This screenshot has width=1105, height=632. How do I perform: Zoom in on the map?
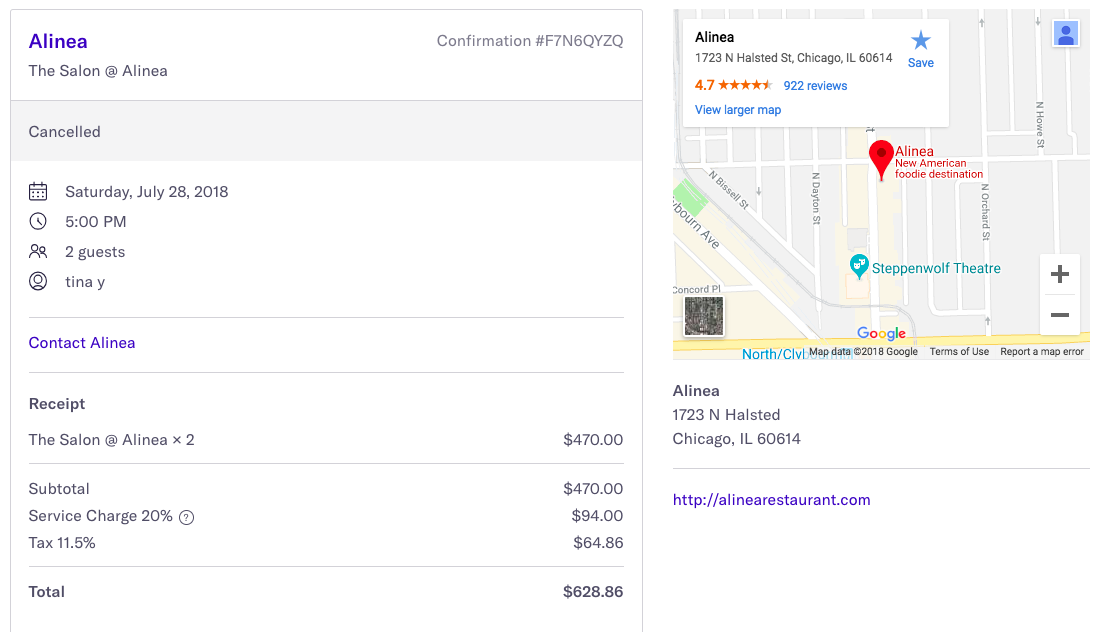coord(1060,274)
